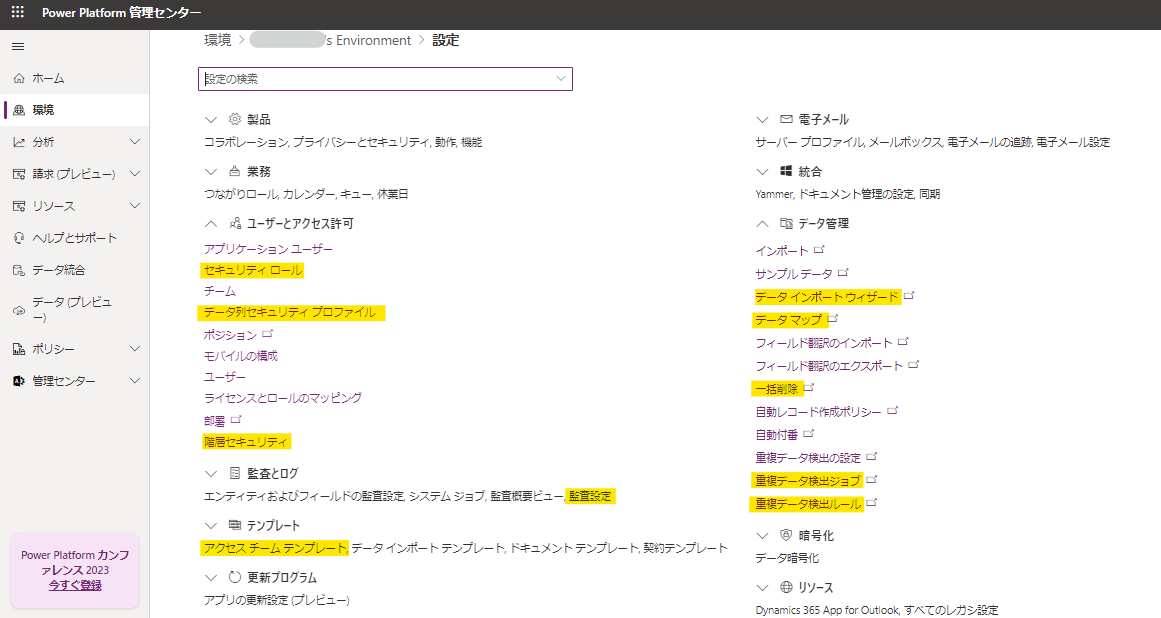Click the ヘルプとサポート headset icon

tap(19, 238)
